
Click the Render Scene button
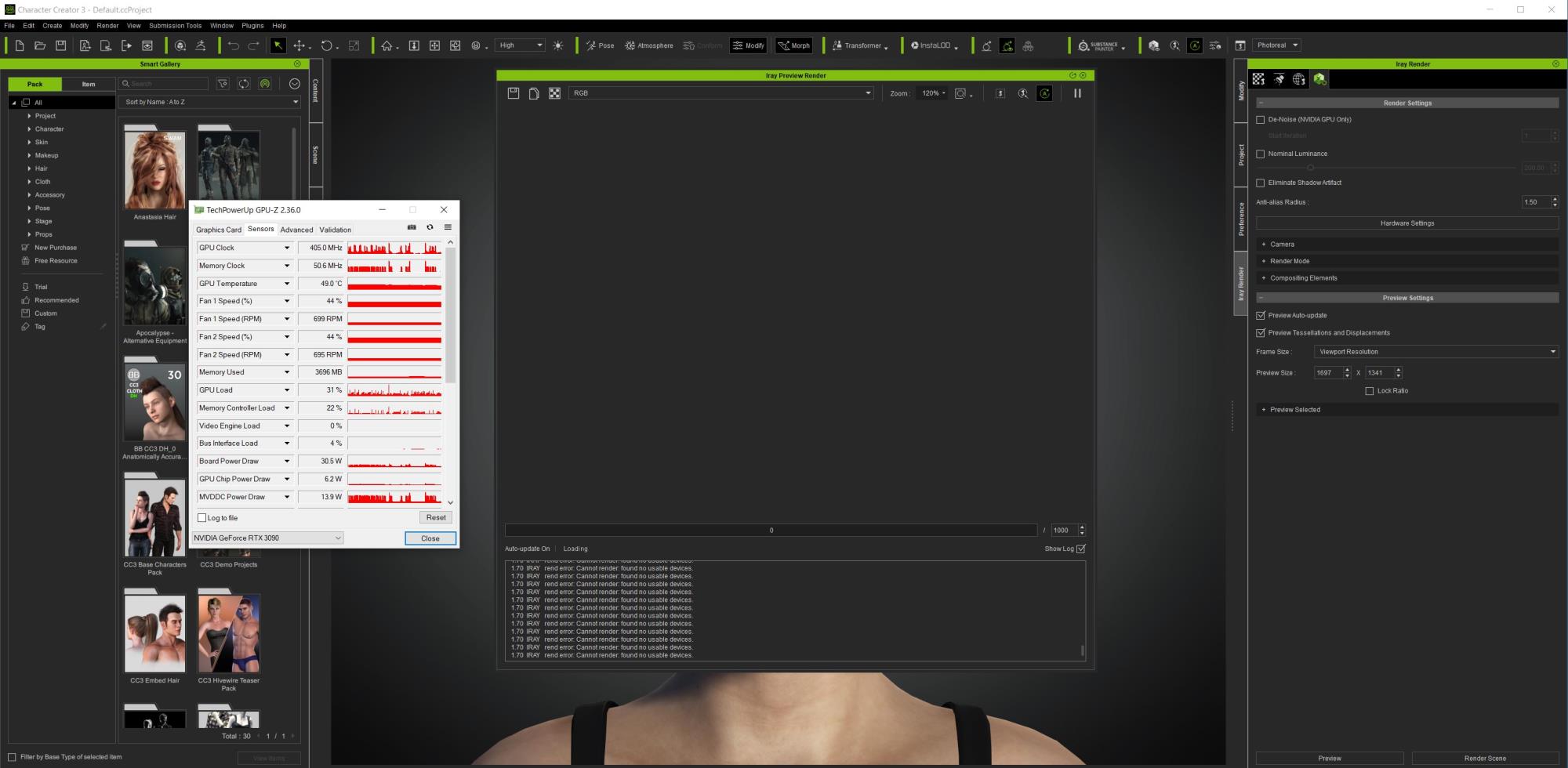1484,758
